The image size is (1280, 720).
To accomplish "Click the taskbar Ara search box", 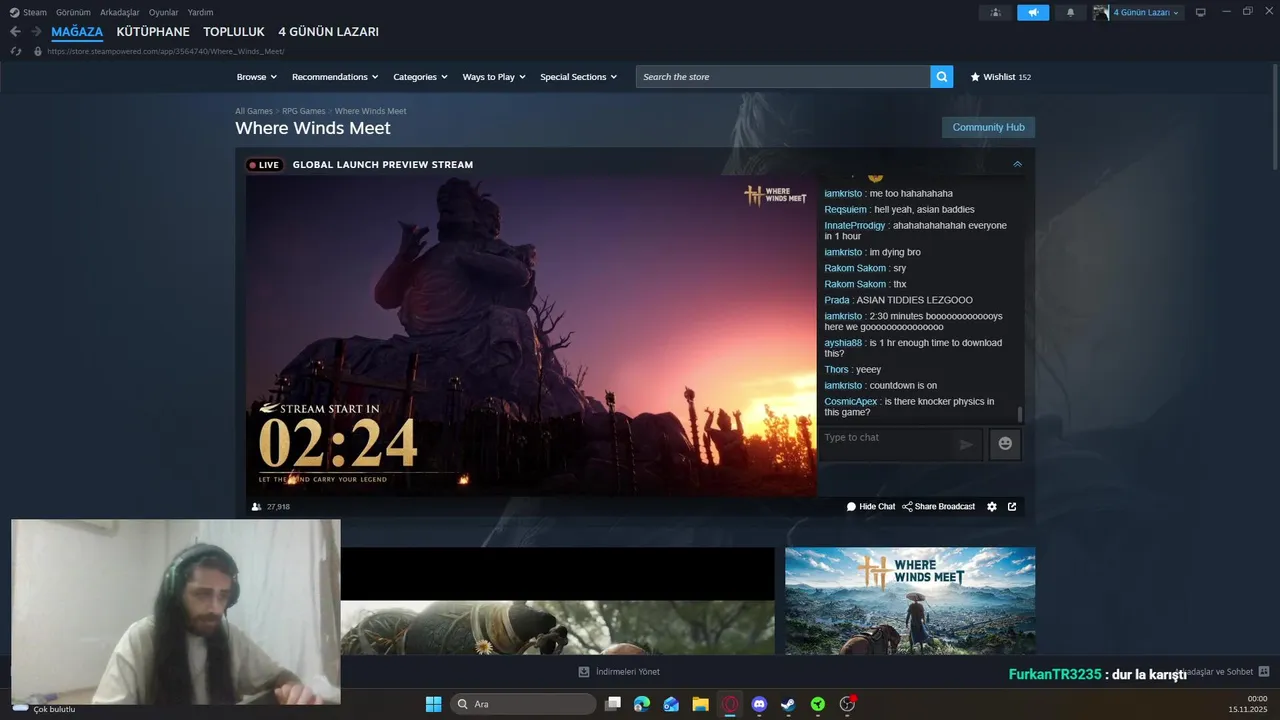I will [x=523, y=704].
